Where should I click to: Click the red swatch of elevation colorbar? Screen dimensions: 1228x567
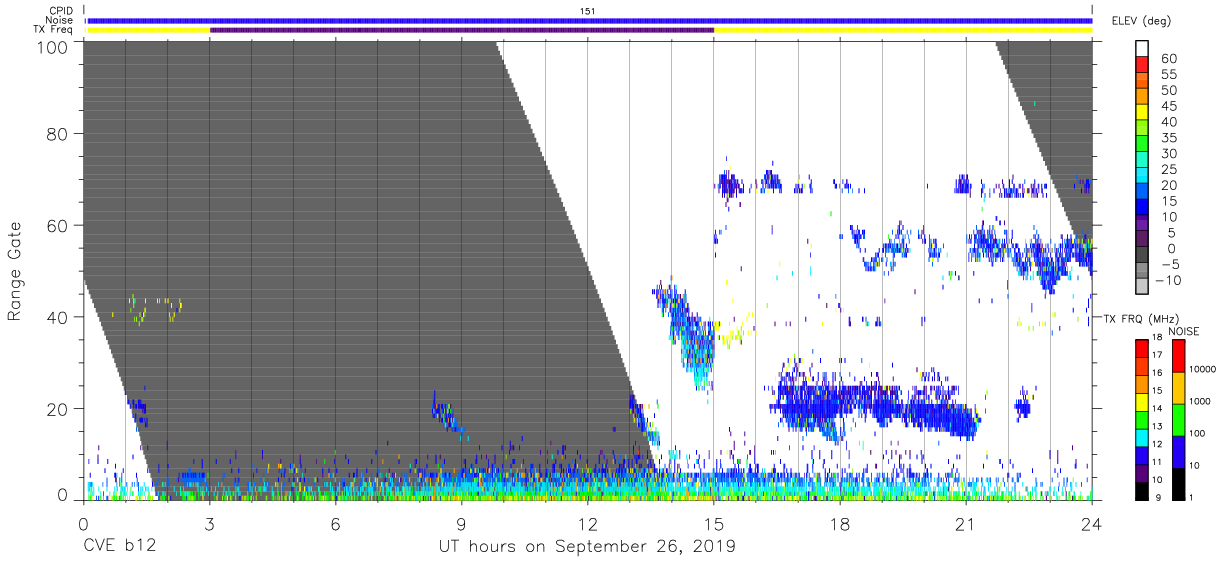coord(1142,63)
